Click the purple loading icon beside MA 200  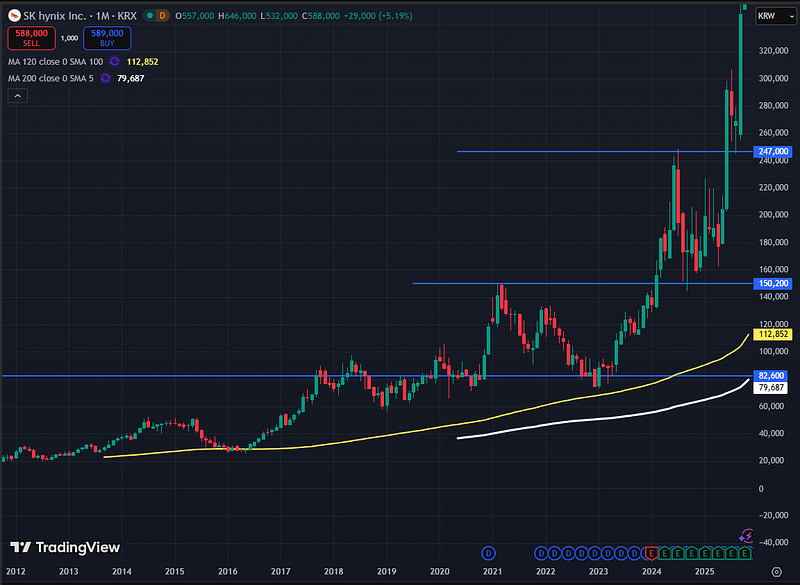point(105,78)
